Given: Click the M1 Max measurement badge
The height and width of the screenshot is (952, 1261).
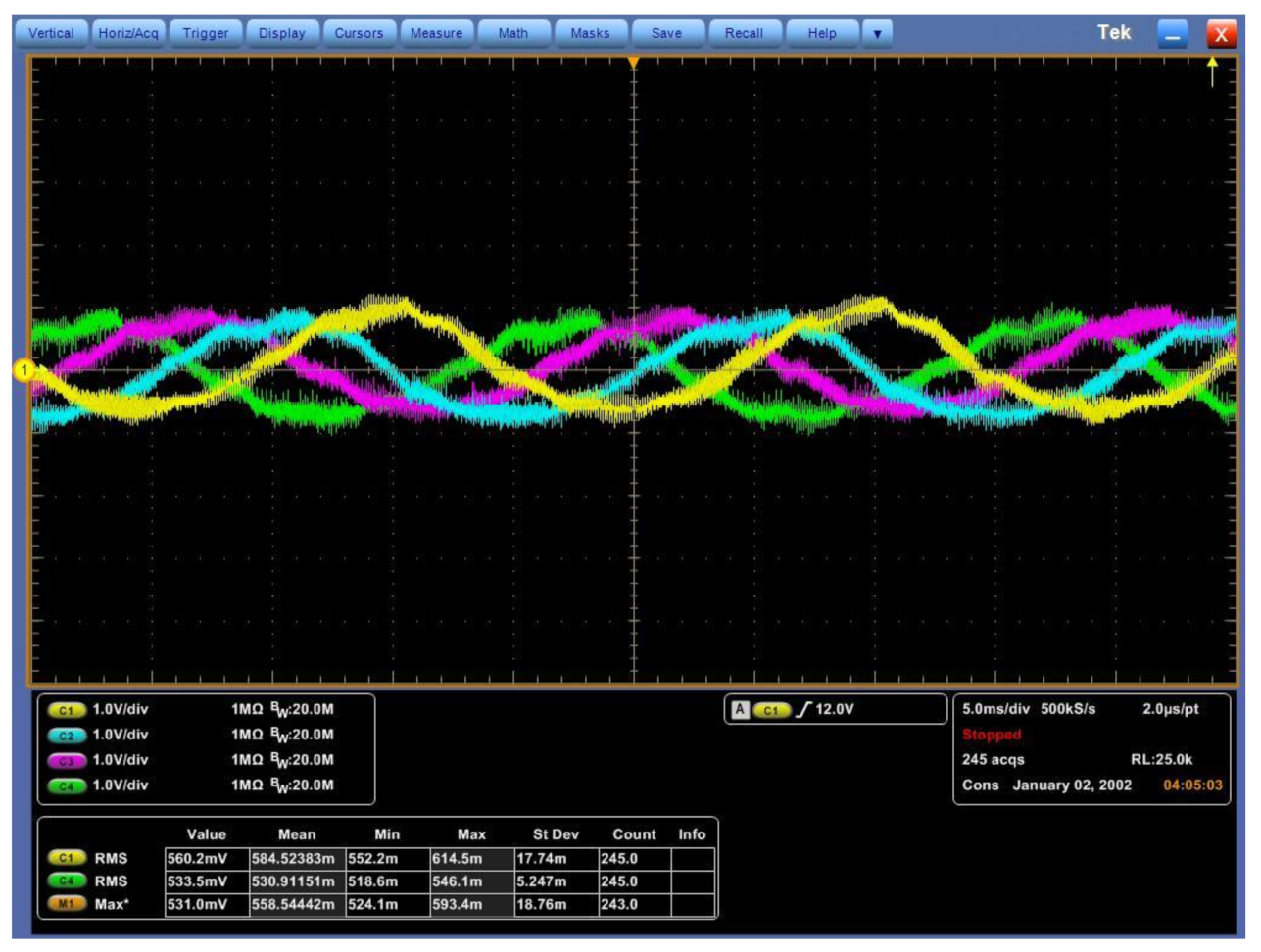Looking at the screenshot, I should (x=66, y=905).
